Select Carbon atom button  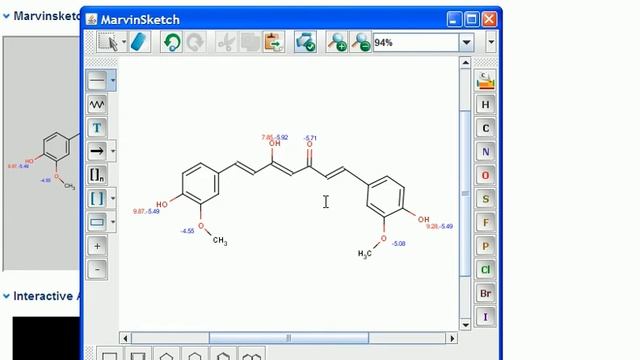click(x=485, y=129)
